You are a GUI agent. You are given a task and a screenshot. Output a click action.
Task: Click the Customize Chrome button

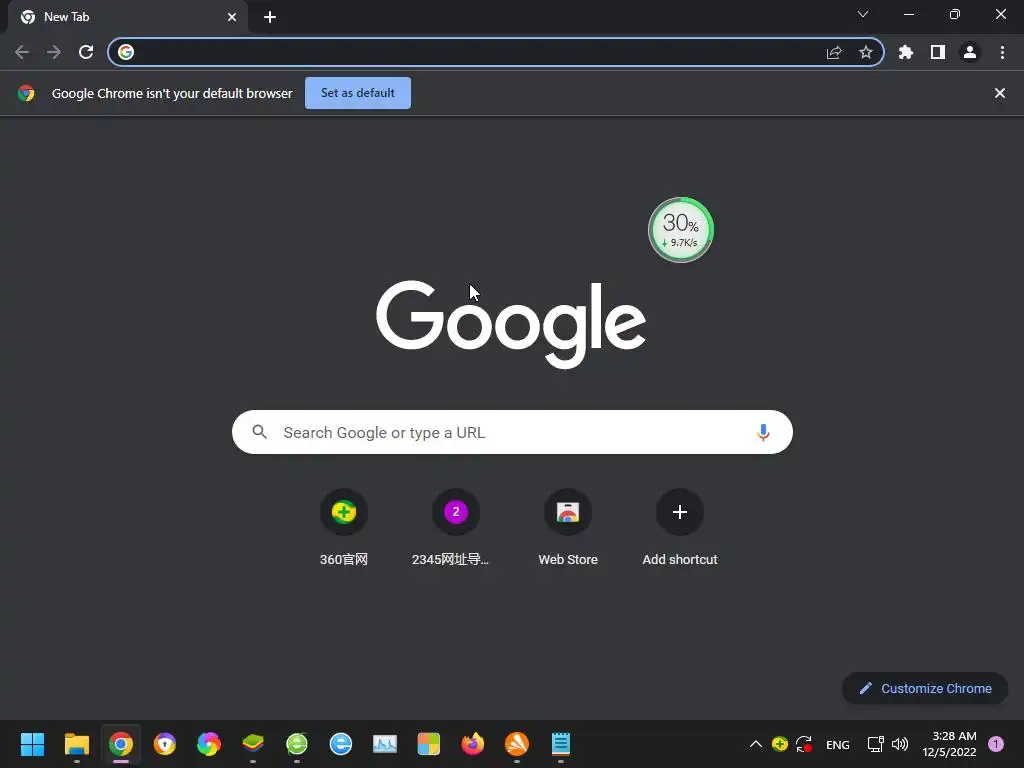click(x=925, y=688)
